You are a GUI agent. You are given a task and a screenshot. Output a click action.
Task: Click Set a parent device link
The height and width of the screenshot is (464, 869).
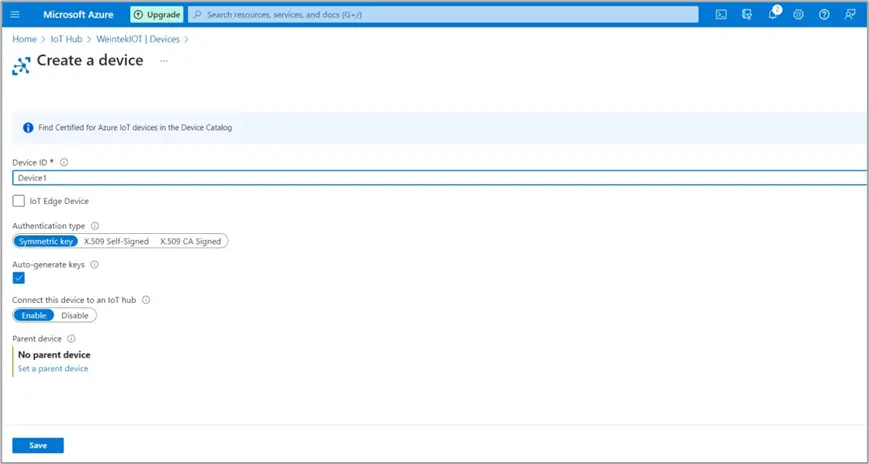point(53,369)
